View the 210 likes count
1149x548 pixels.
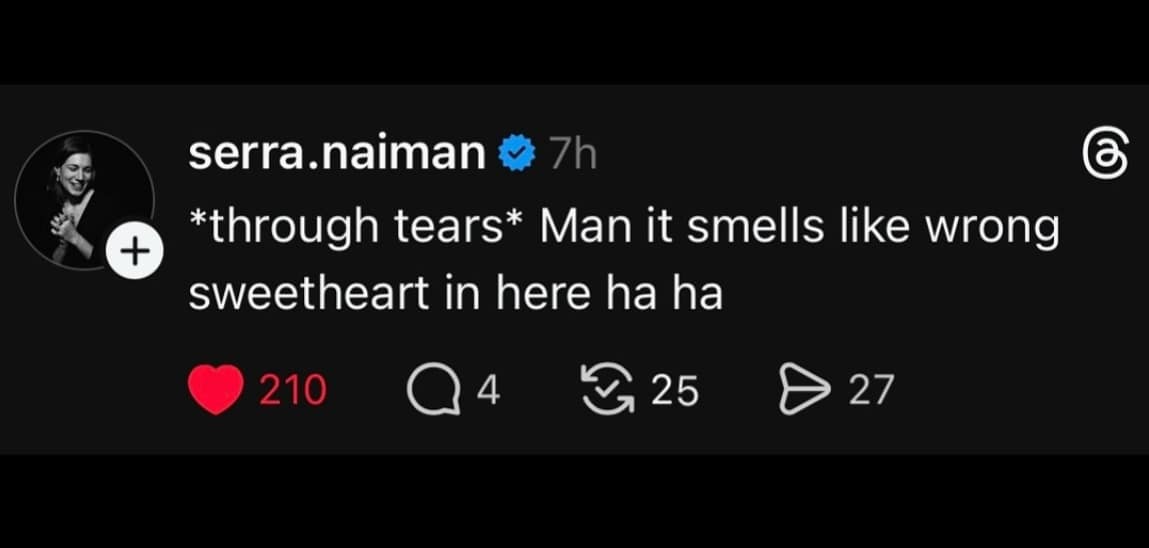click(293, 389)
